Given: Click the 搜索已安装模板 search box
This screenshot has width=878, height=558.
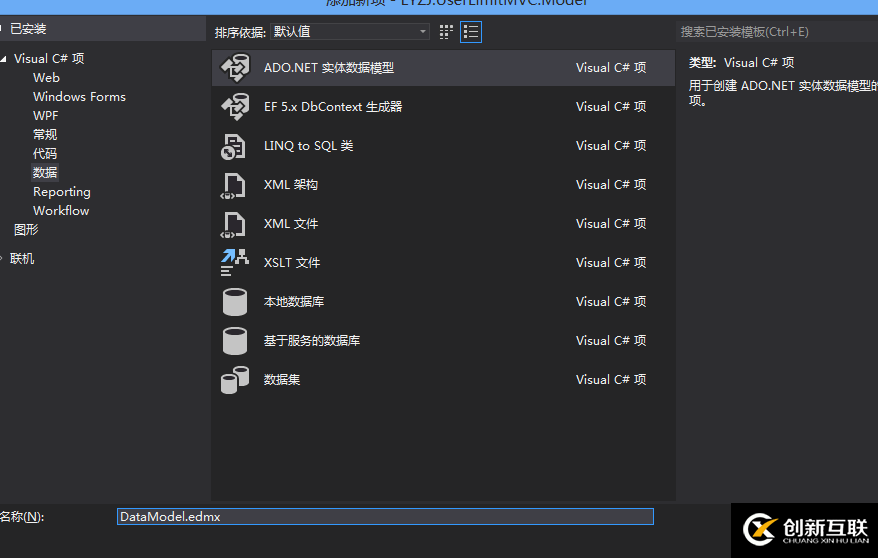Looking at the screenshot, I should coord(777,32).
